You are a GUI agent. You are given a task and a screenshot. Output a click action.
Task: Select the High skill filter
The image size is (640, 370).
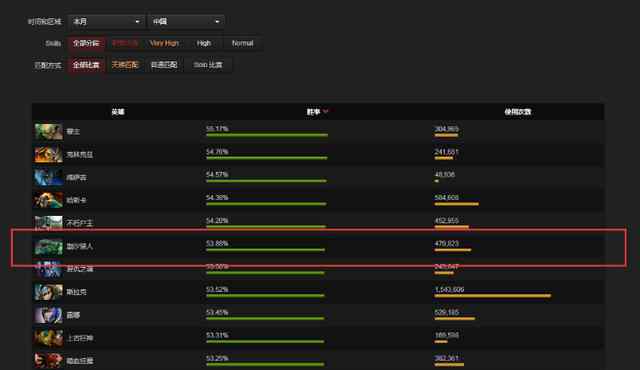coord(204,43)
